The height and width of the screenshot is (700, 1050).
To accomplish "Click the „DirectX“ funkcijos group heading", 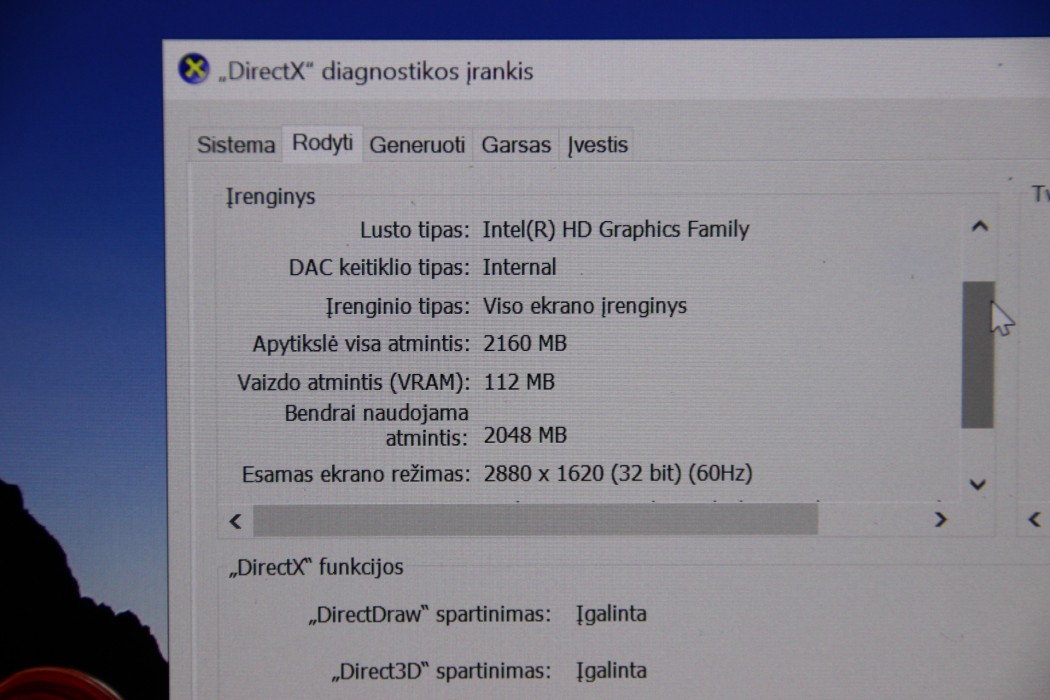I will pos(316,567).
